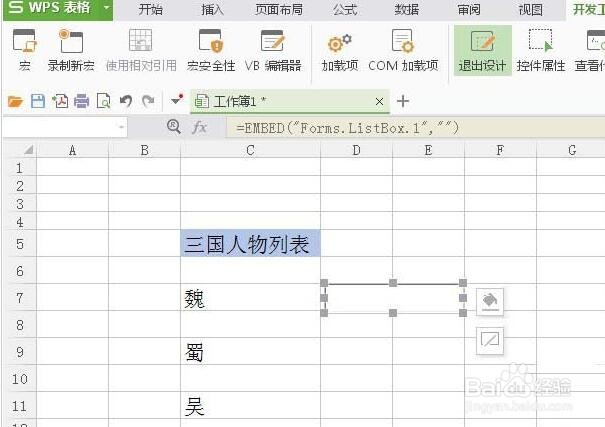
Task: Open COM add-ins (COM 加载项)
Action: tap(403, 50)
